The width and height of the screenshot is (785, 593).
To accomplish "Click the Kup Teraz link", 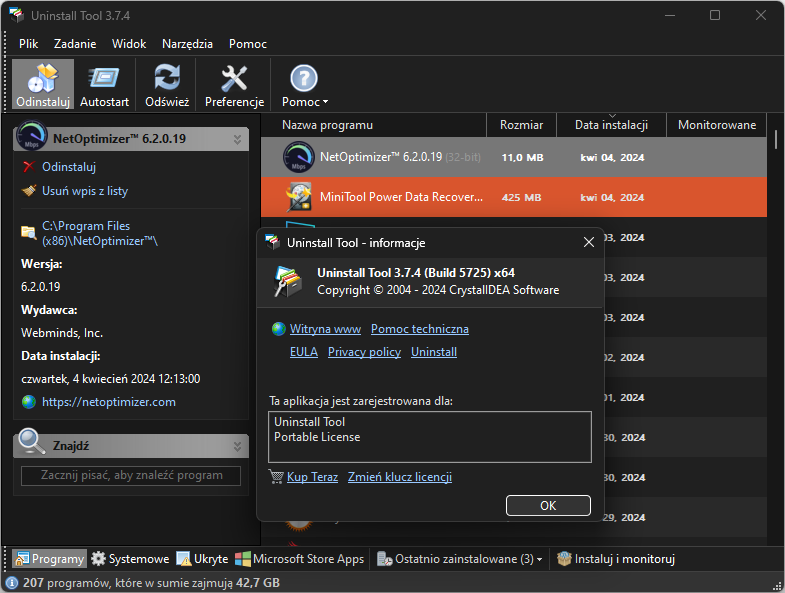I will coord(312,477).
